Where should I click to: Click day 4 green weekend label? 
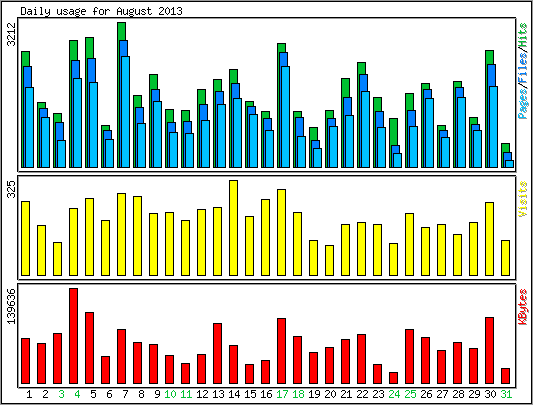click(x=77, y=394)
